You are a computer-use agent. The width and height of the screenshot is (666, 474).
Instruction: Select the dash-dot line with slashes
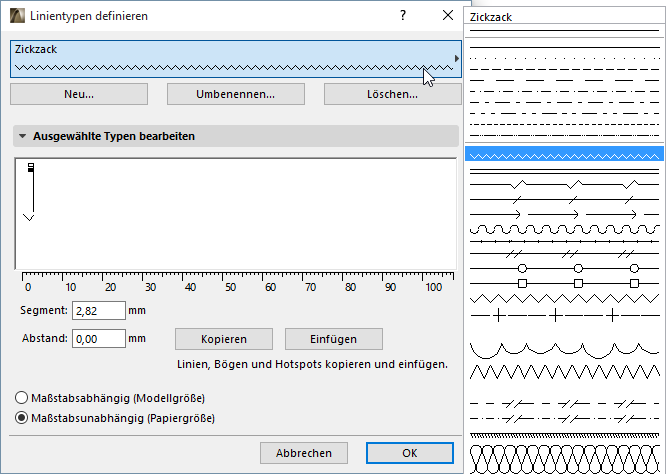tap(564, 418)
